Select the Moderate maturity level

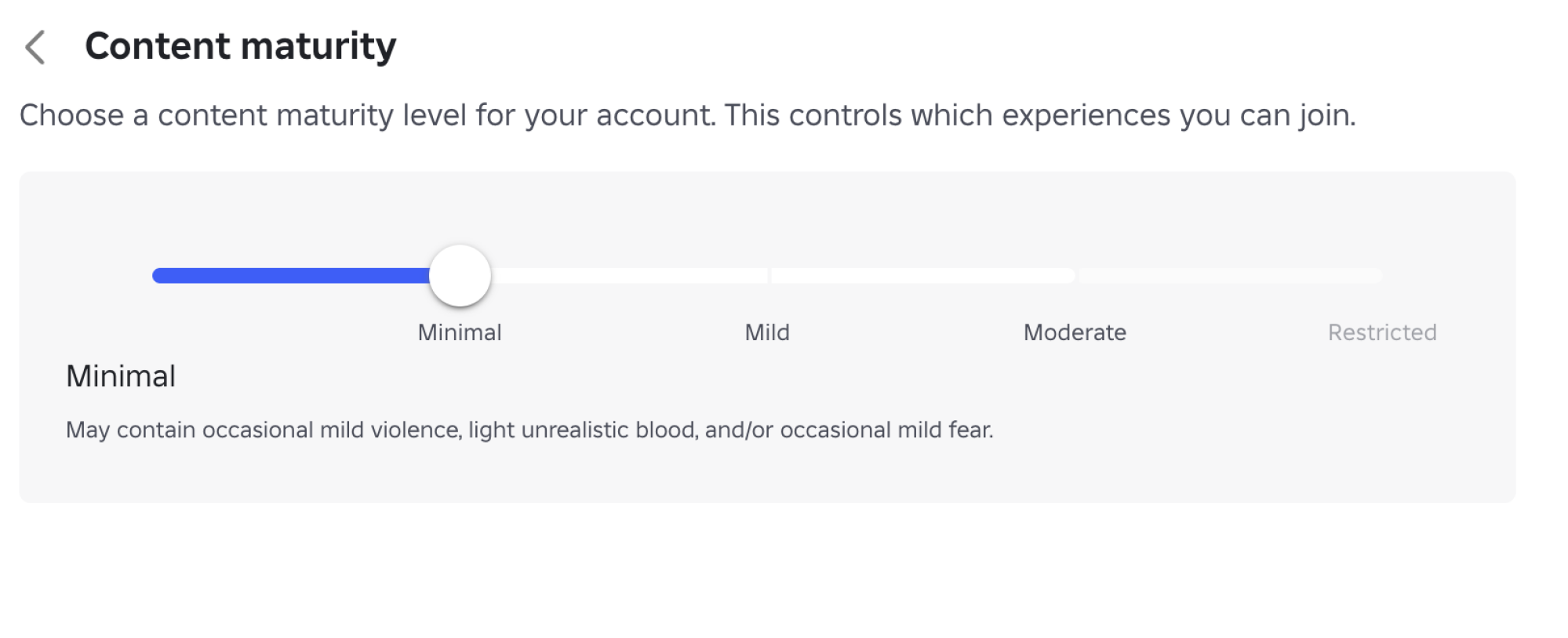pos(1075,275)
